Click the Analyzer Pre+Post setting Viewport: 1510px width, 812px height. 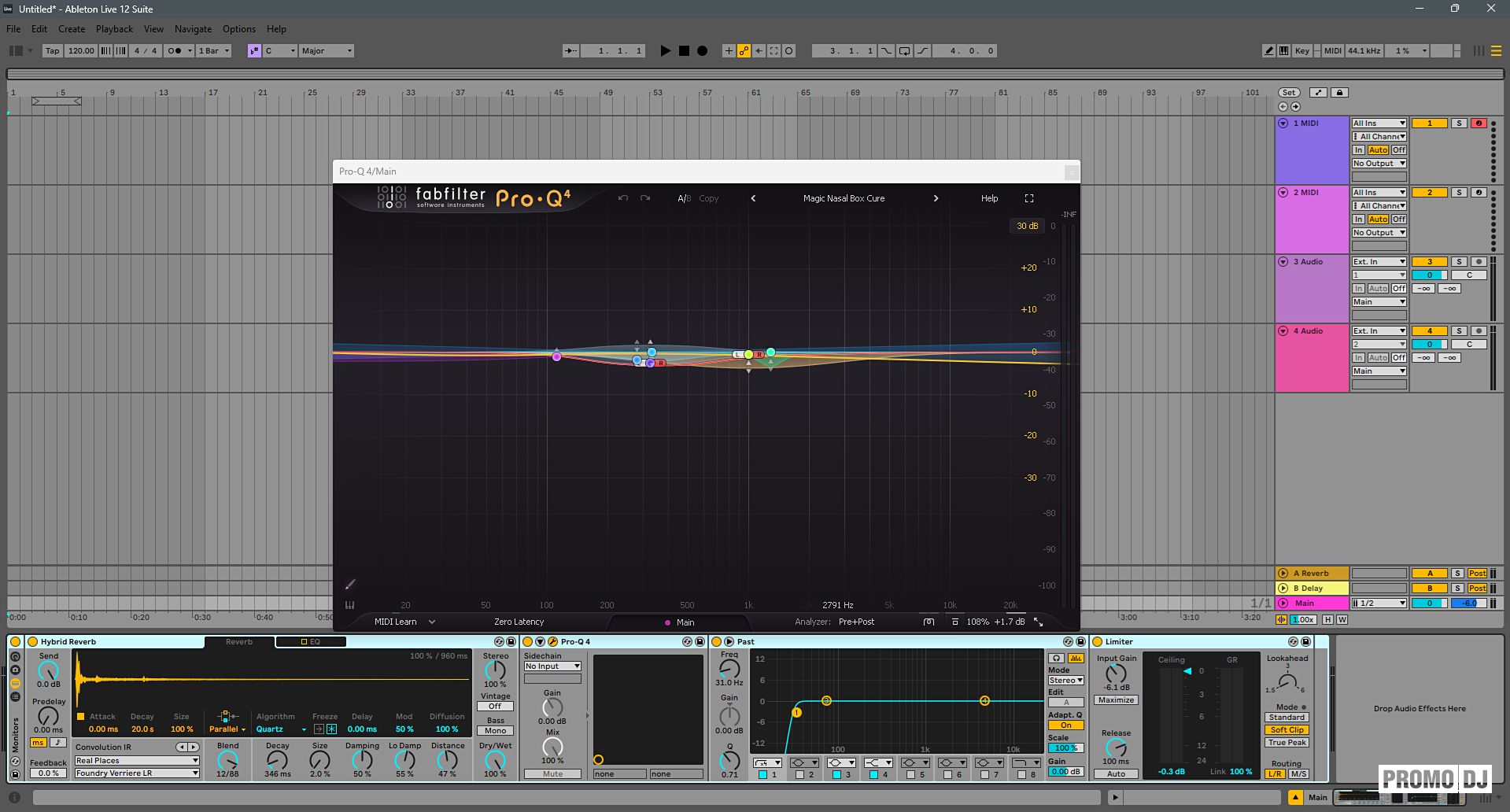(856, 622)
